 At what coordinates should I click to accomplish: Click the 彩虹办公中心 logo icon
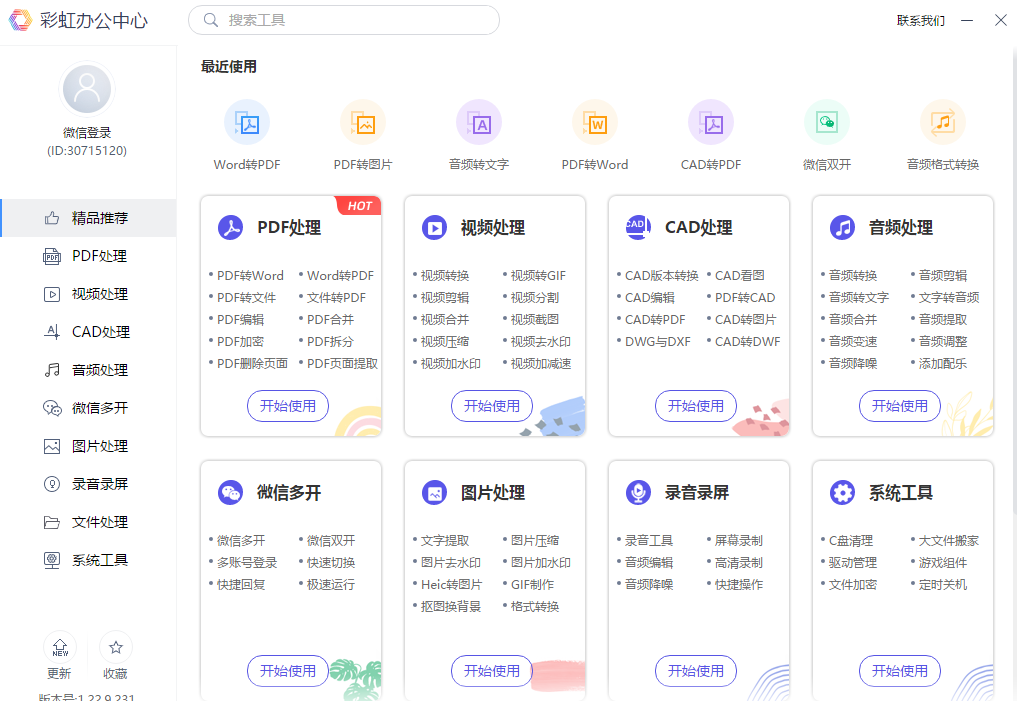(20, 20)
